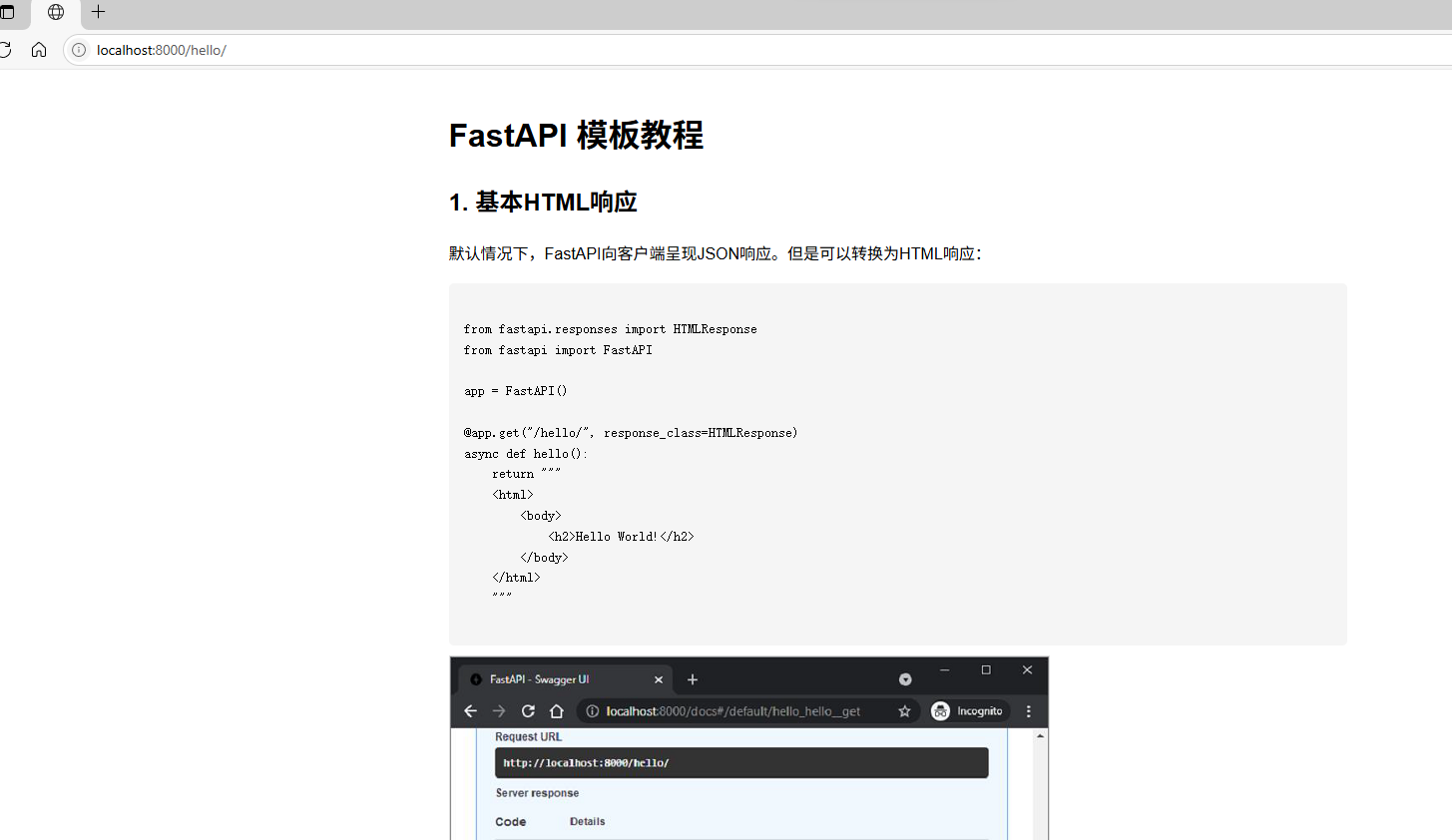
Task: Click the docs#/default/hello_hello__get URL field
Action: click(x=747, y=711)
